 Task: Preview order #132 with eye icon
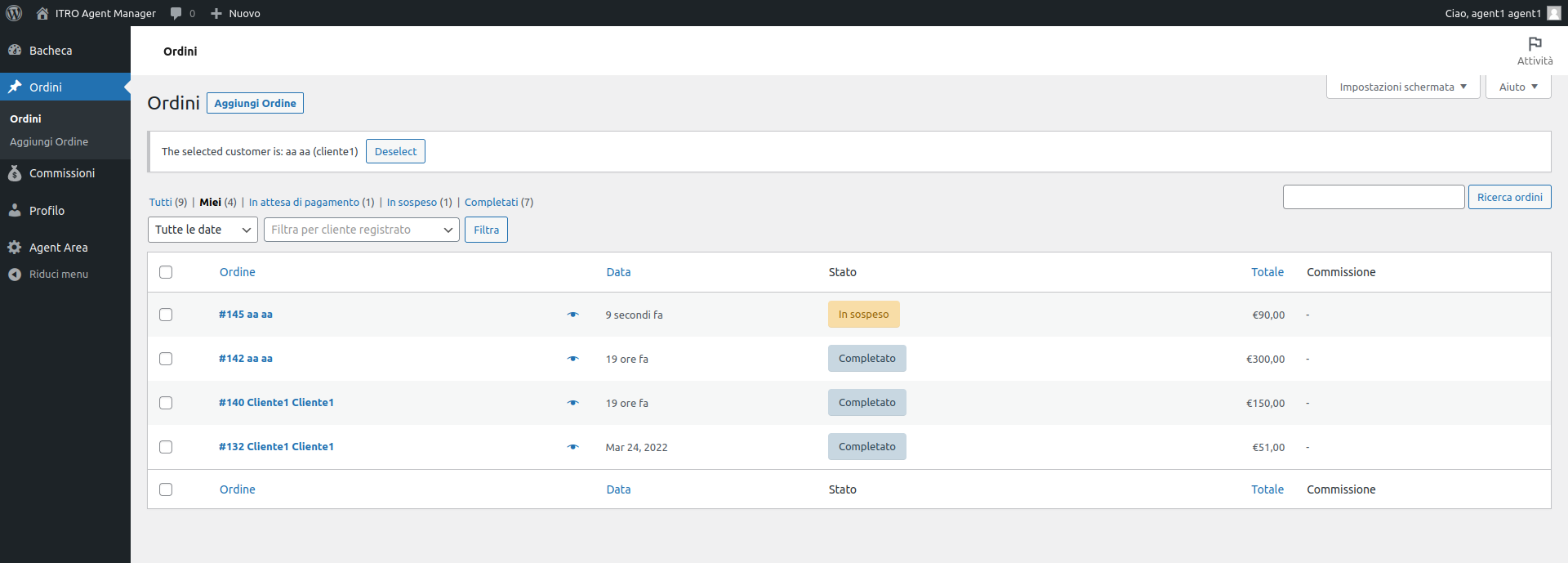572,447
